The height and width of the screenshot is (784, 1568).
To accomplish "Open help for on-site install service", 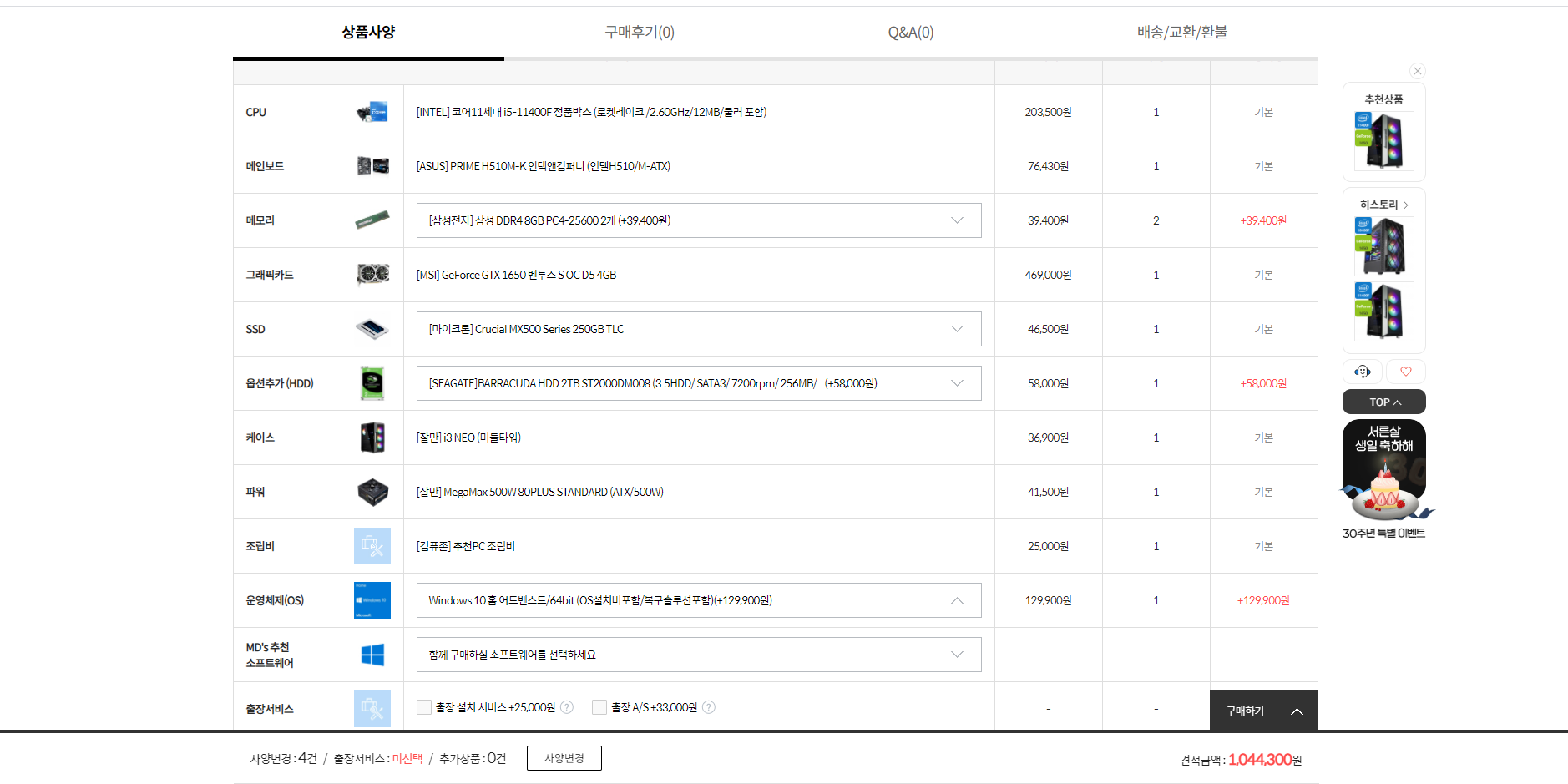I will pos(567,707).
